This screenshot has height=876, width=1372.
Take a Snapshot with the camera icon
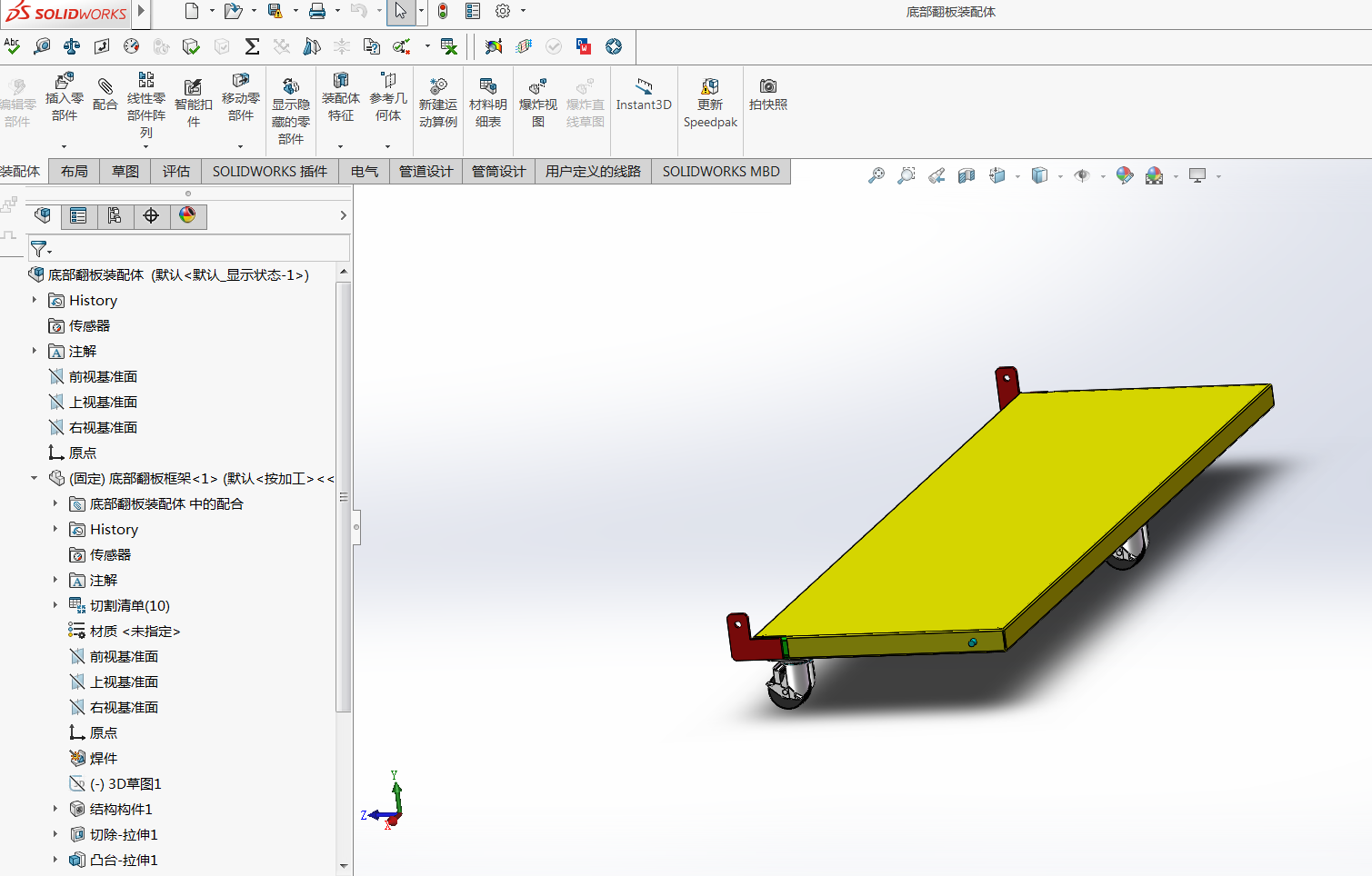tap(768, 85)
